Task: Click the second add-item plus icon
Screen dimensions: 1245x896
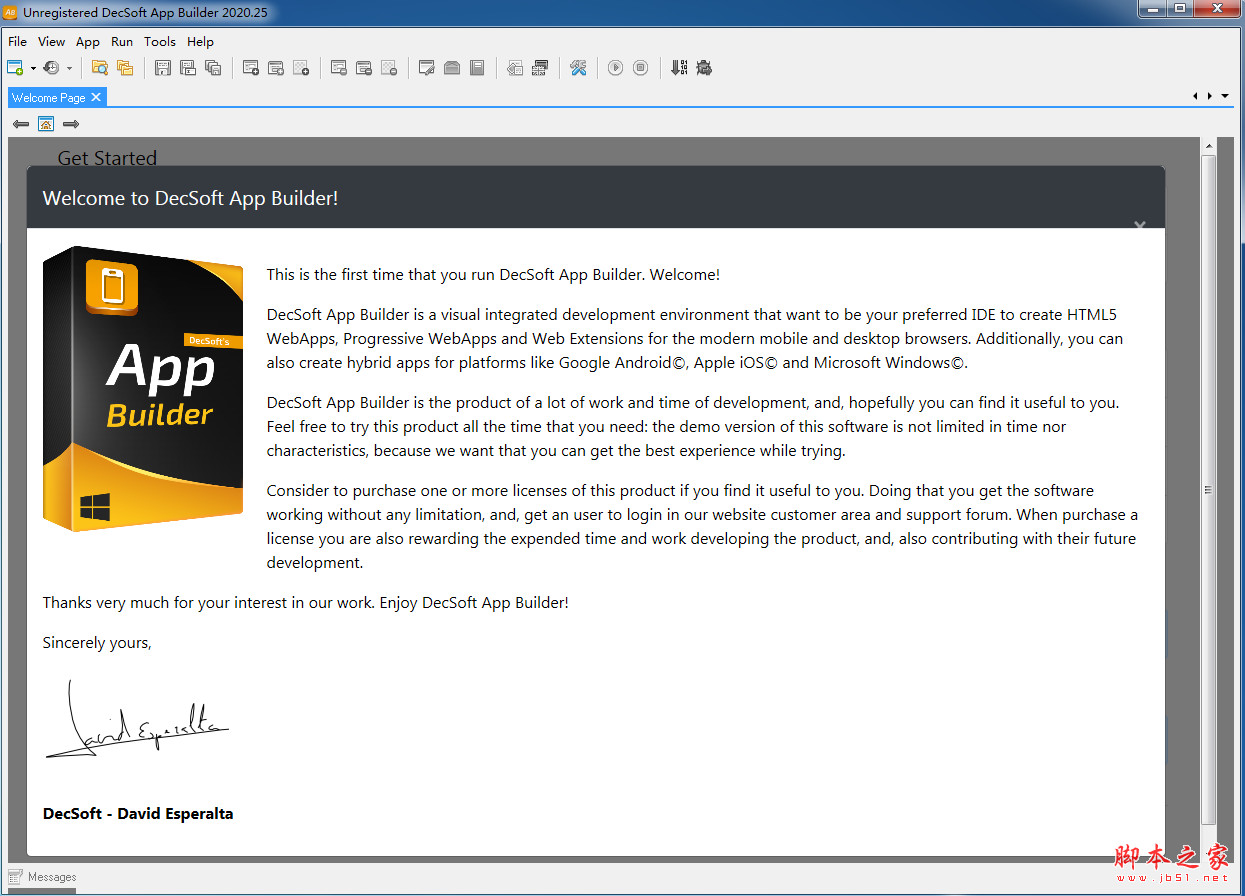Action: 276,68
